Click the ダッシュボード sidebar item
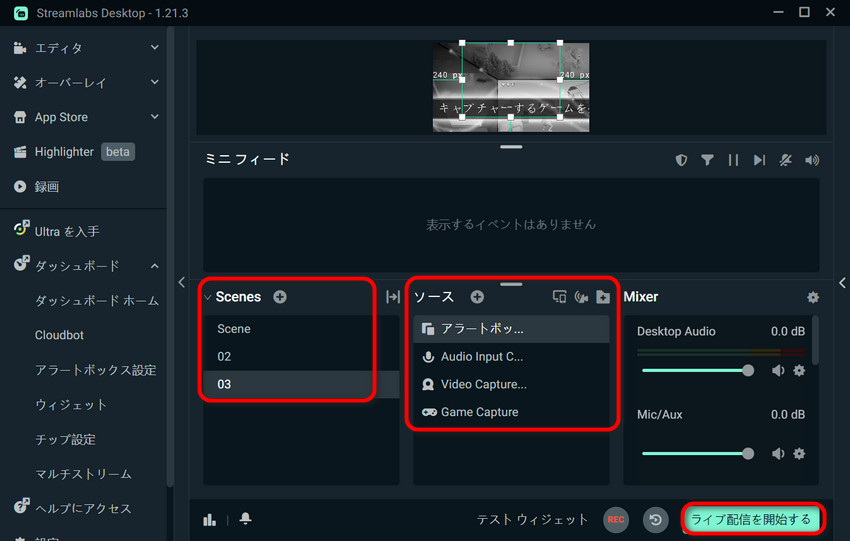 pos(76,266)
